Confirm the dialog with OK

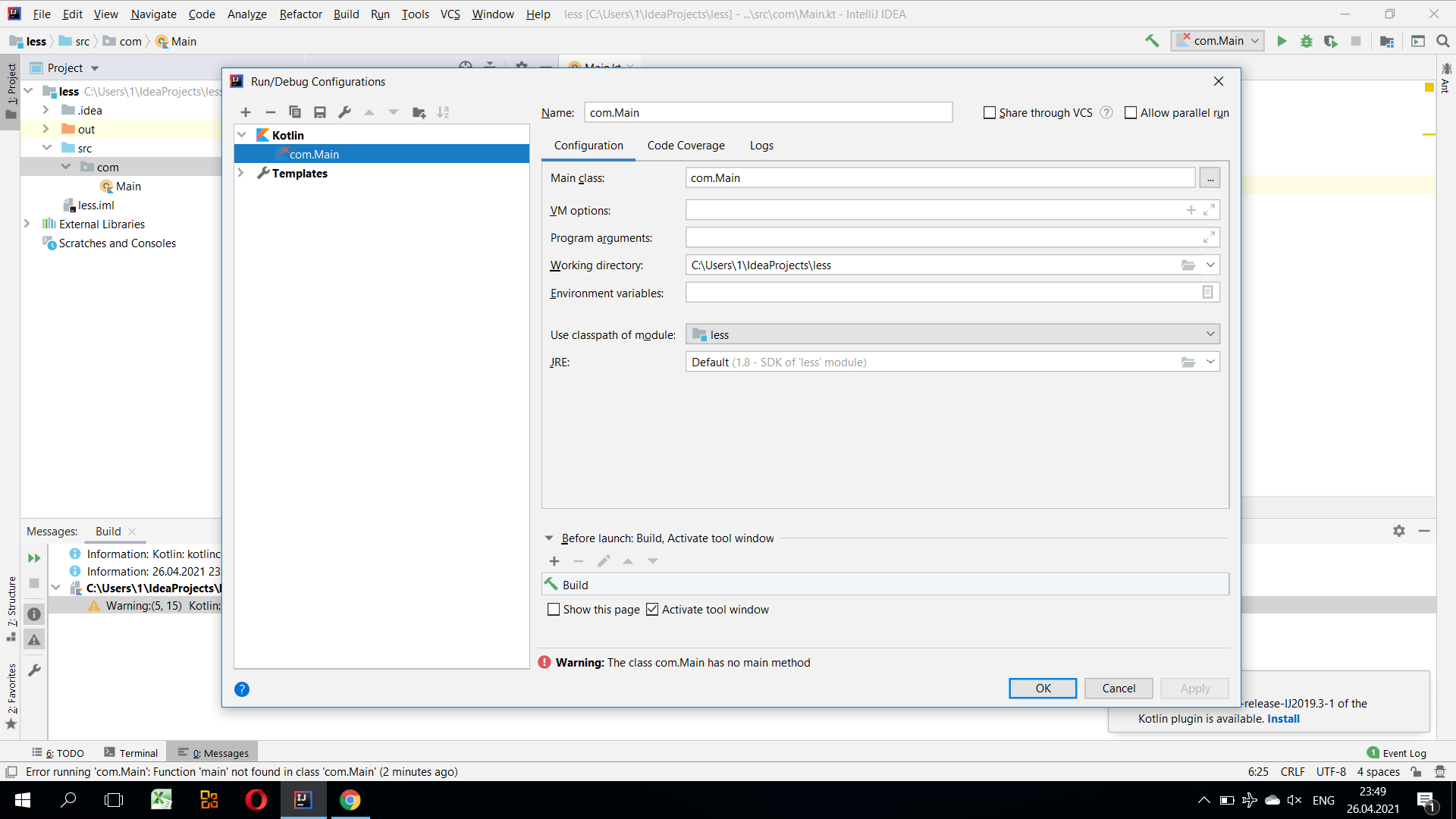point(1043,689)
